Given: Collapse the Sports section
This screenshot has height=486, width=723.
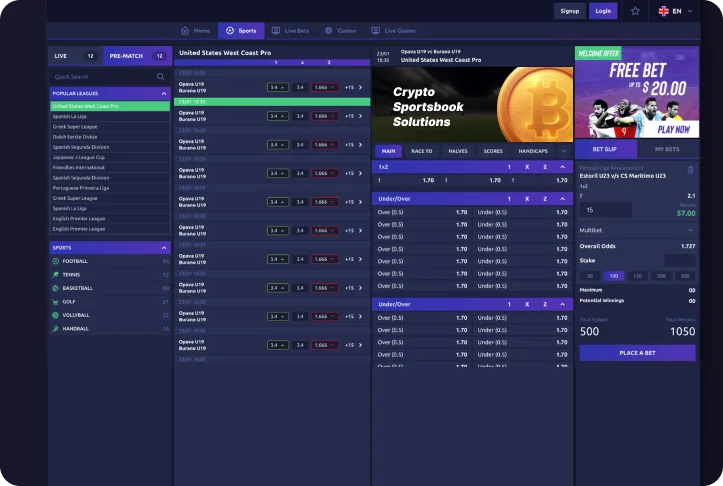Looking at the screenshot, I should (164, 248).
